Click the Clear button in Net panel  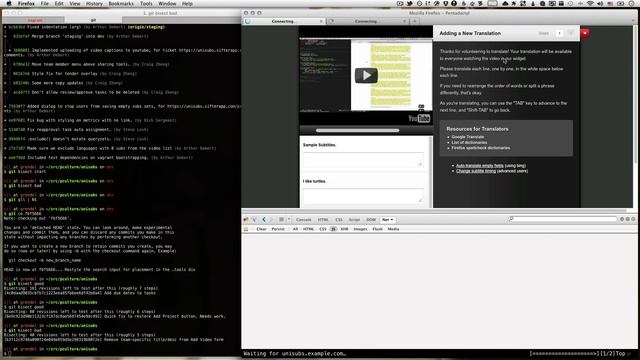(261, 229)
